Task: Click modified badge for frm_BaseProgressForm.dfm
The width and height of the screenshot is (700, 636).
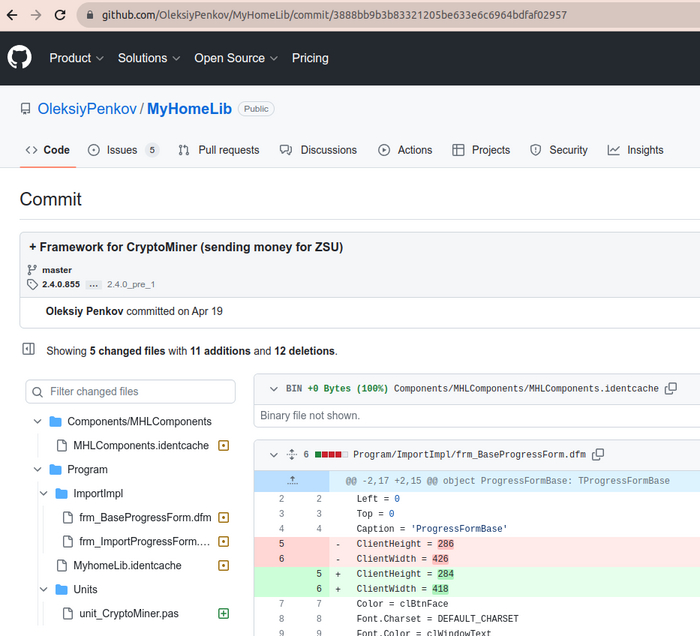Action: coord(223,518)
